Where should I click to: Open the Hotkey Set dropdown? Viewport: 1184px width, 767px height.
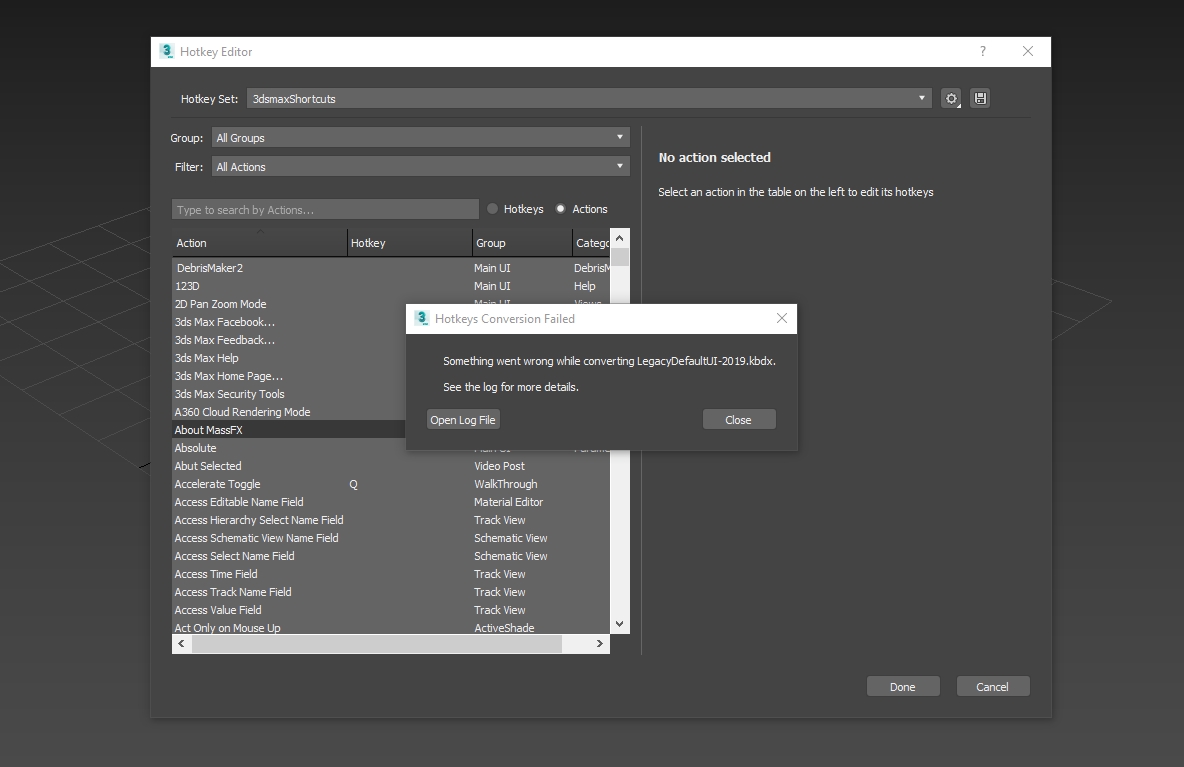tap(589, 98)
